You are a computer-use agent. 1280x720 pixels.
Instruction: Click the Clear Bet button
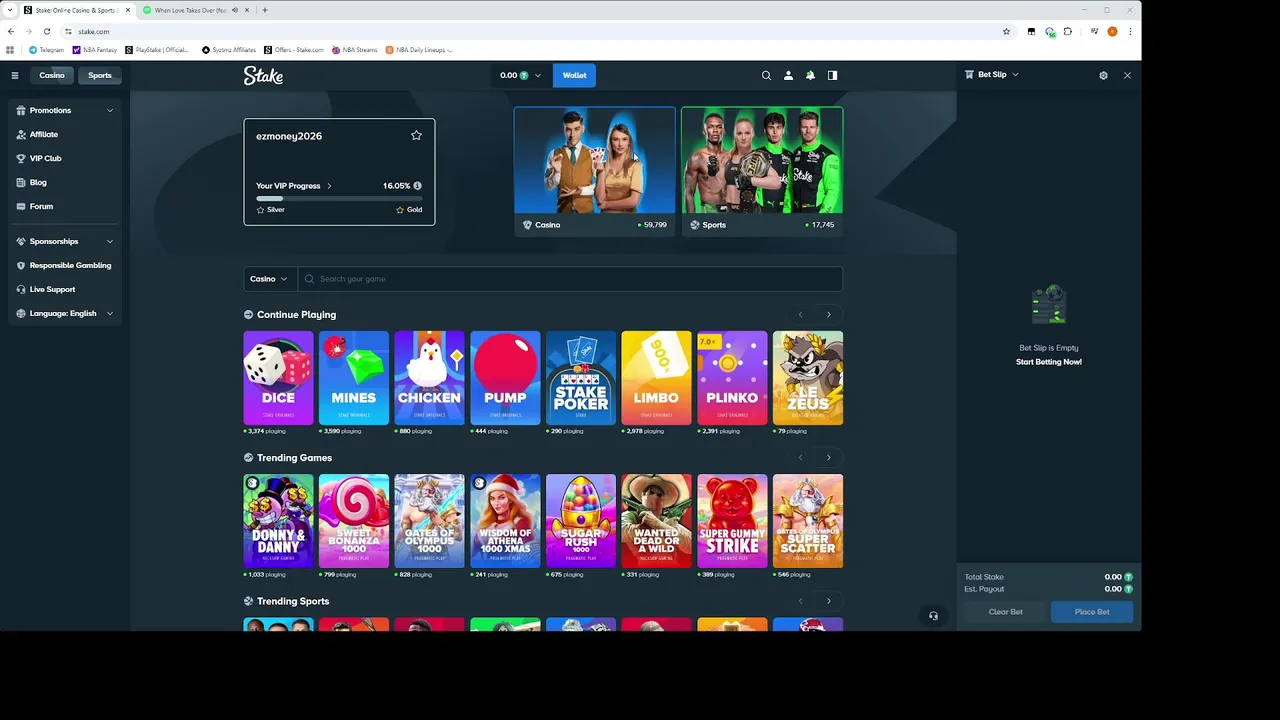[x=1006, y=612]
